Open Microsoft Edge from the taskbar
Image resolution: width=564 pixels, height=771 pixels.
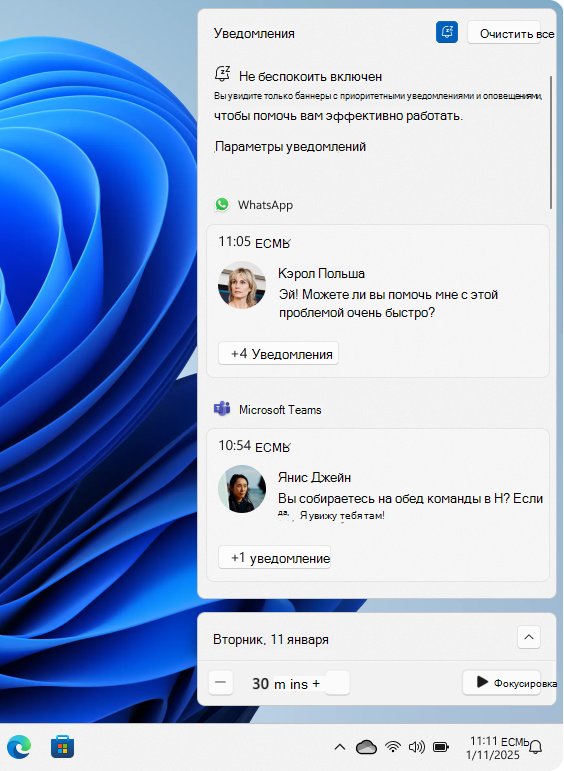point(19,747)
